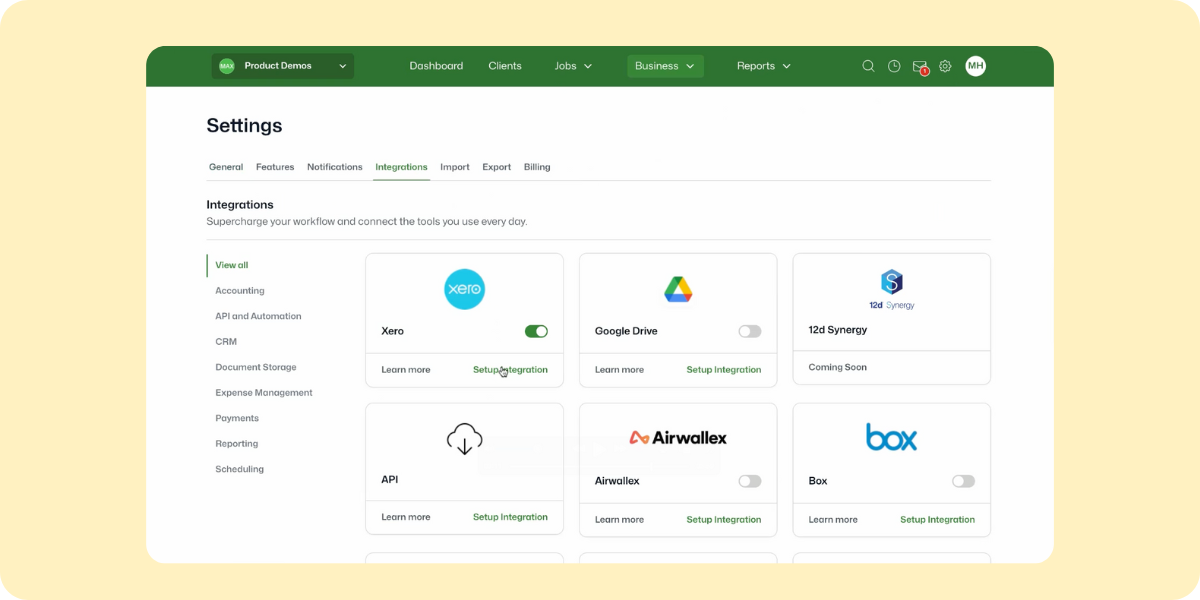Expand the Jobs menu
Viewport: 1200px width, 600px height.
(x=573, y=66)
